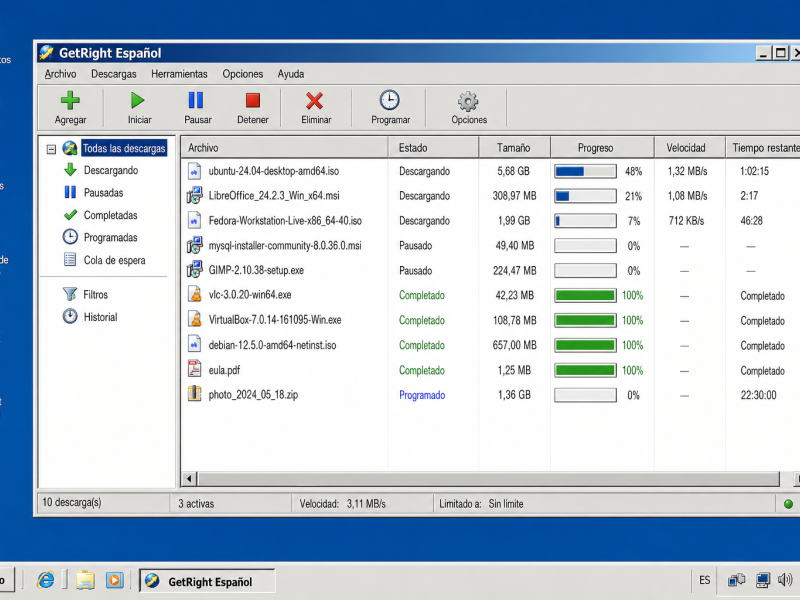Click the ES language indicator in the tray
This screenshot has width=800, height=600.
click(704, 580)
